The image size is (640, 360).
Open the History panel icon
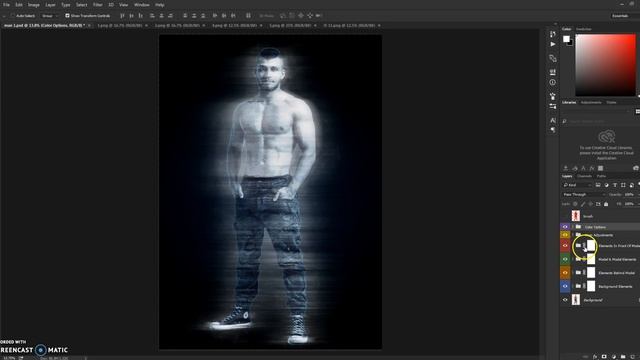tap(553, 34)
